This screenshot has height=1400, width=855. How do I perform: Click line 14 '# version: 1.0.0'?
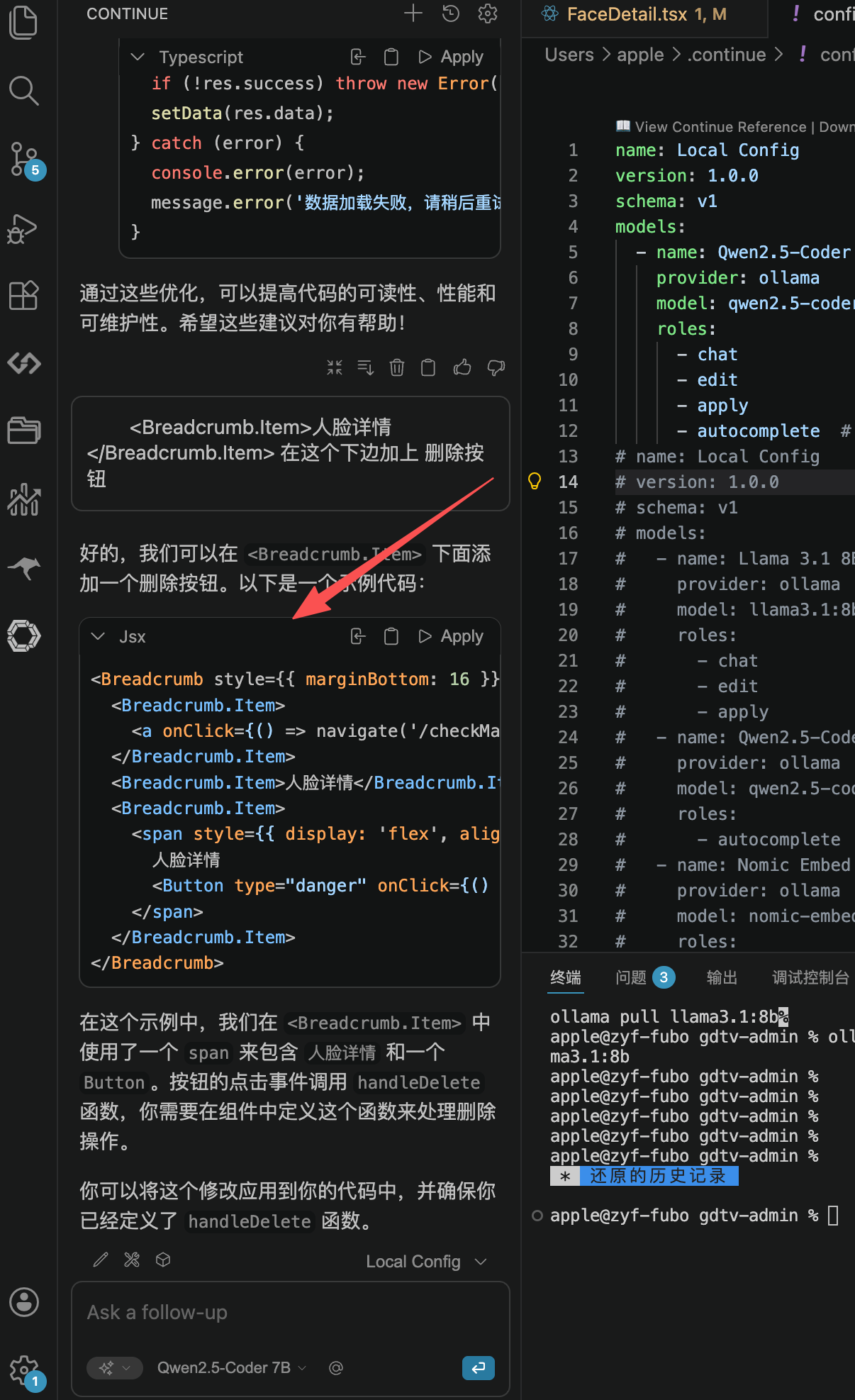click(697, 482)
